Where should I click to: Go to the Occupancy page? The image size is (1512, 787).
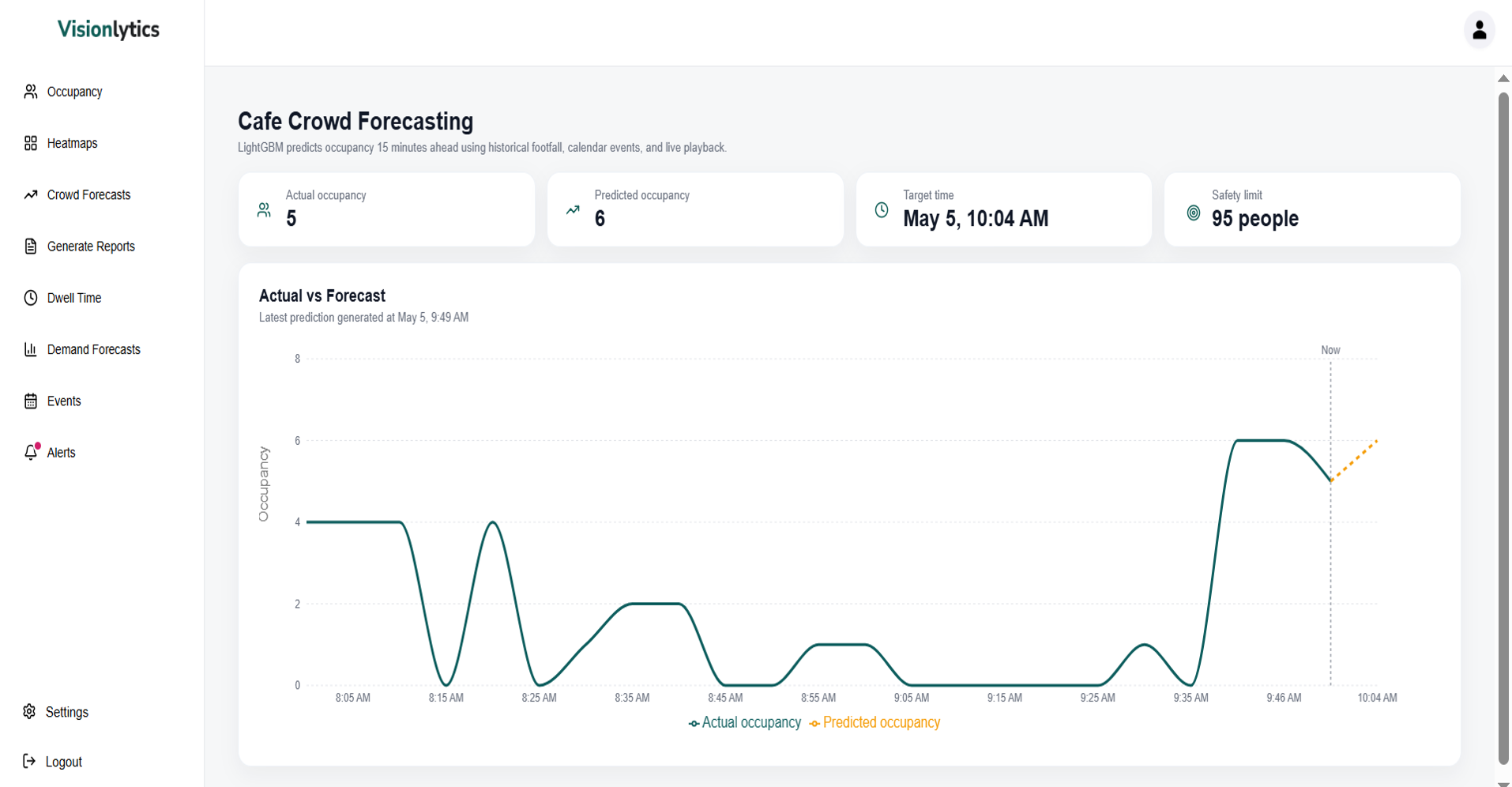(x=74, y=92)
